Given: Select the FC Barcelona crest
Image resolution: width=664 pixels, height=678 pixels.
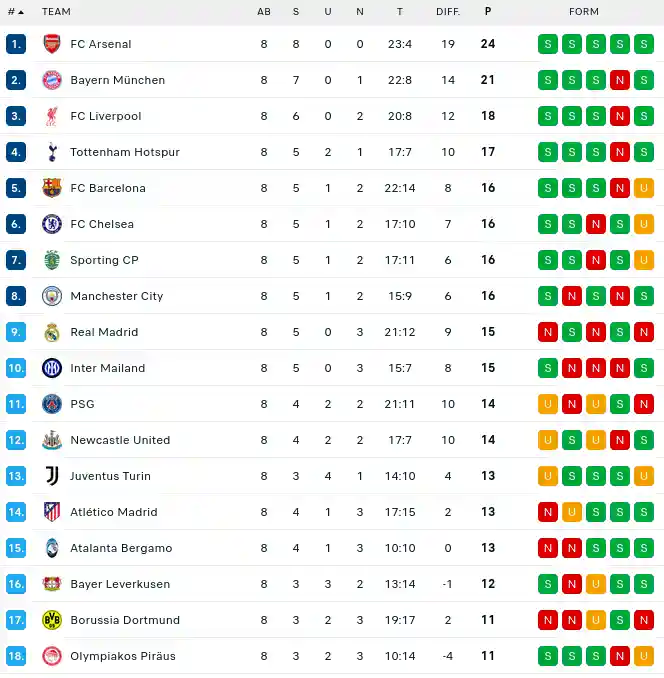Looking at the screenshot, I should pos(52,188).
